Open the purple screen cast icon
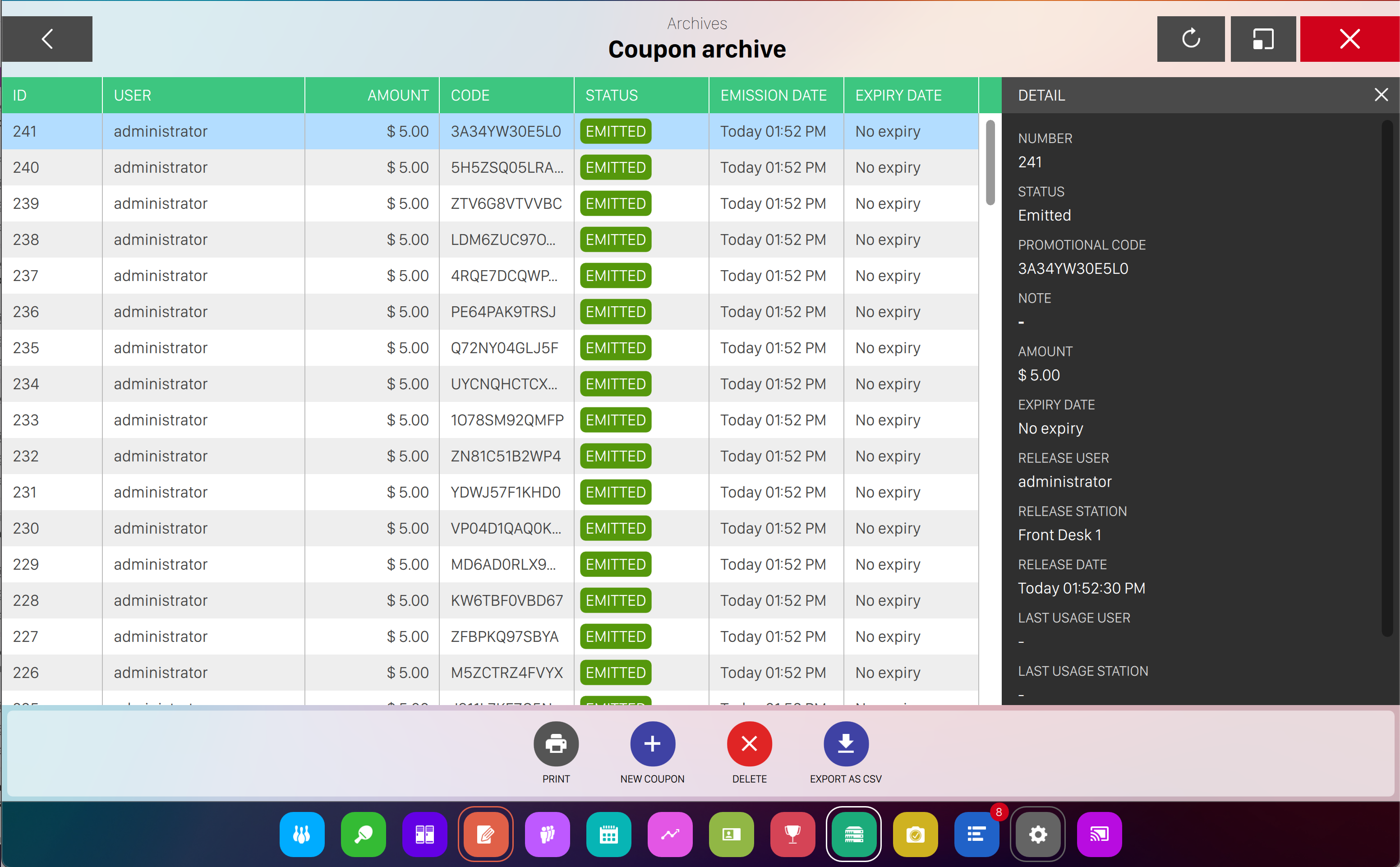 (x=1098, y=834)
